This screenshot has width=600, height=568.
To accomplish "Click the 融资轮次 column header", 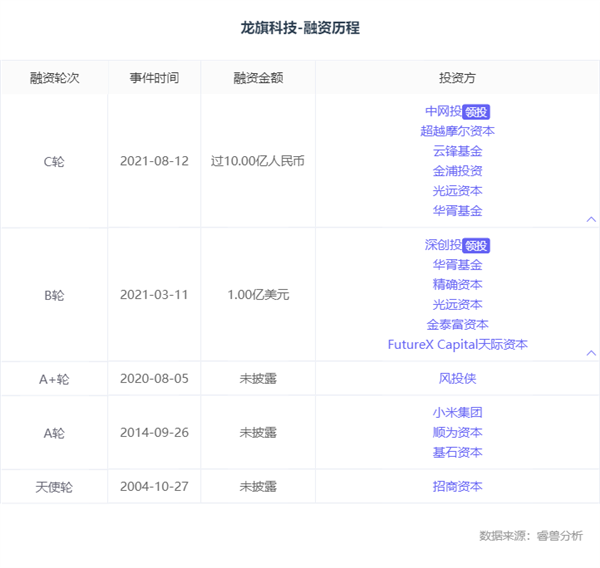I will (x=53, y=78).
